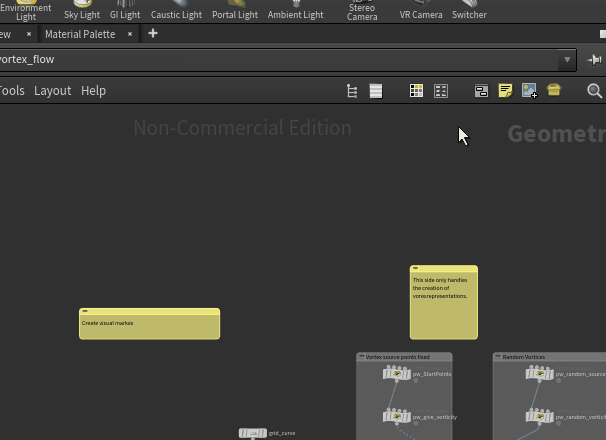Screen dimensions: 606x440
Task: Collapse the 'Vortex source points fixed' network box
Action: point(362,357)
